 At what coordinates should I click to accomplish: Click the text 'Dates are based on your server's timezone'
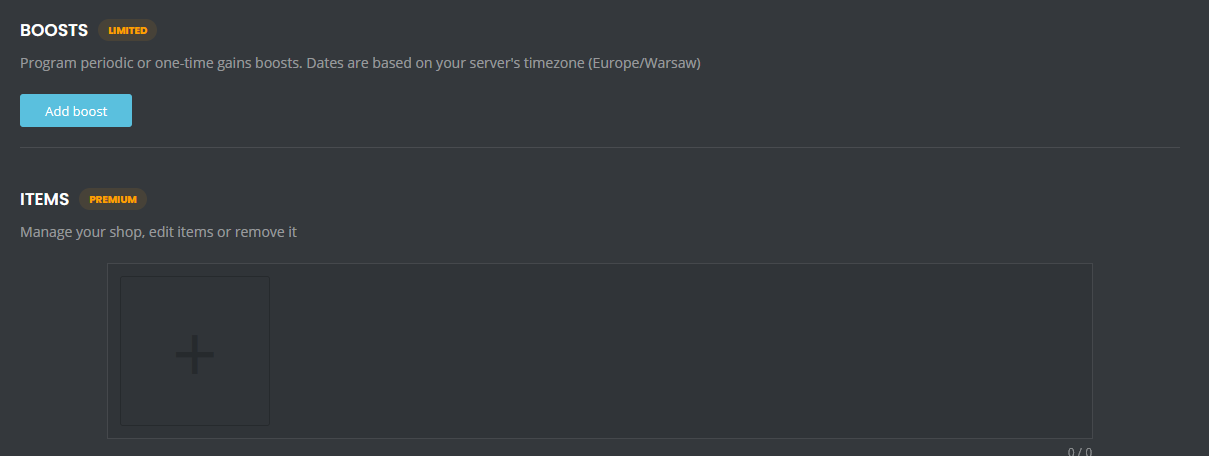[445, 63]
